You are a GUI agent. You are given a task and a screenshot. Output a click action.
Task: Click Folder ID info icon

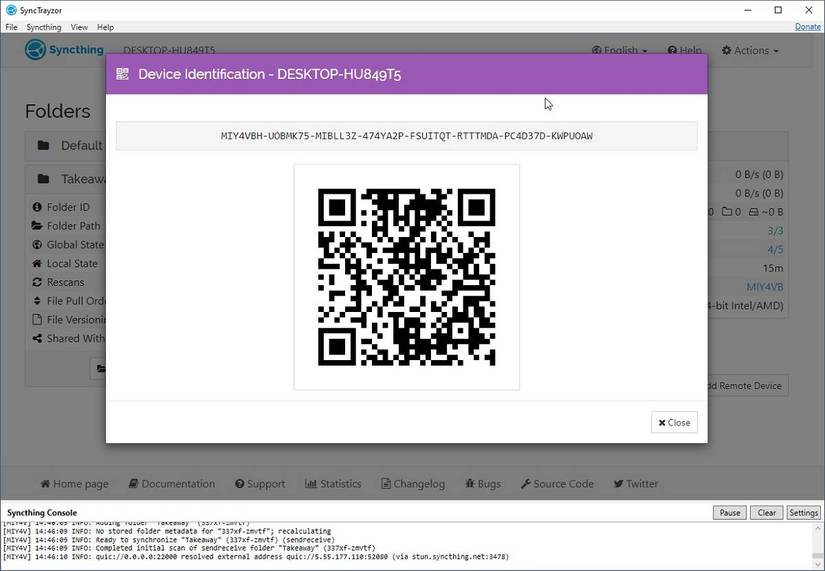pos(37,207)
